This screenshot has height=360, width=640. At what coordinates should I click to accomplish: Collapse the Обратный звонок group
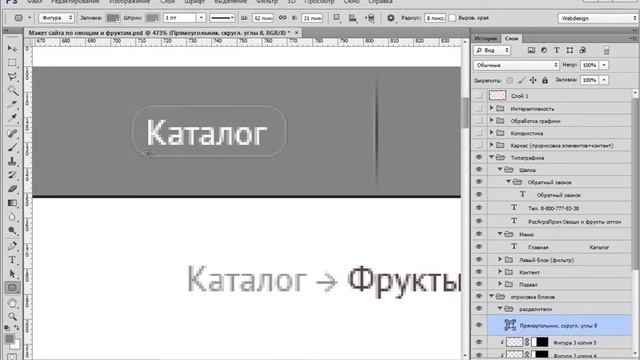509,182
